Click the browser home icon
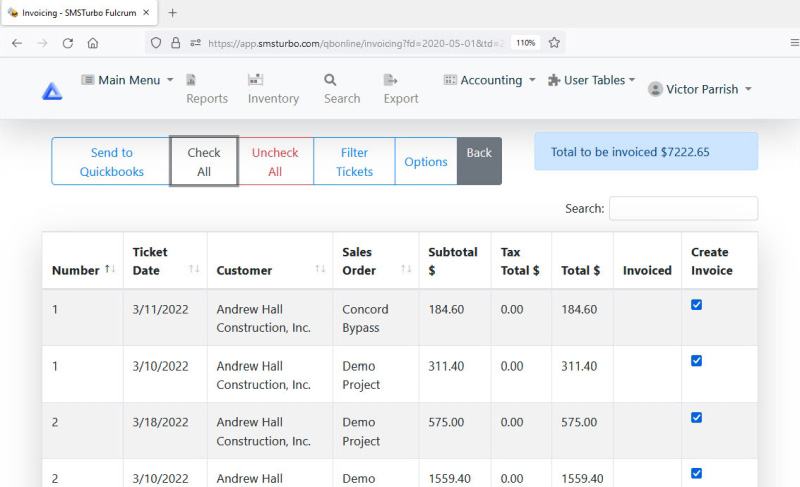 click(93, 43)
